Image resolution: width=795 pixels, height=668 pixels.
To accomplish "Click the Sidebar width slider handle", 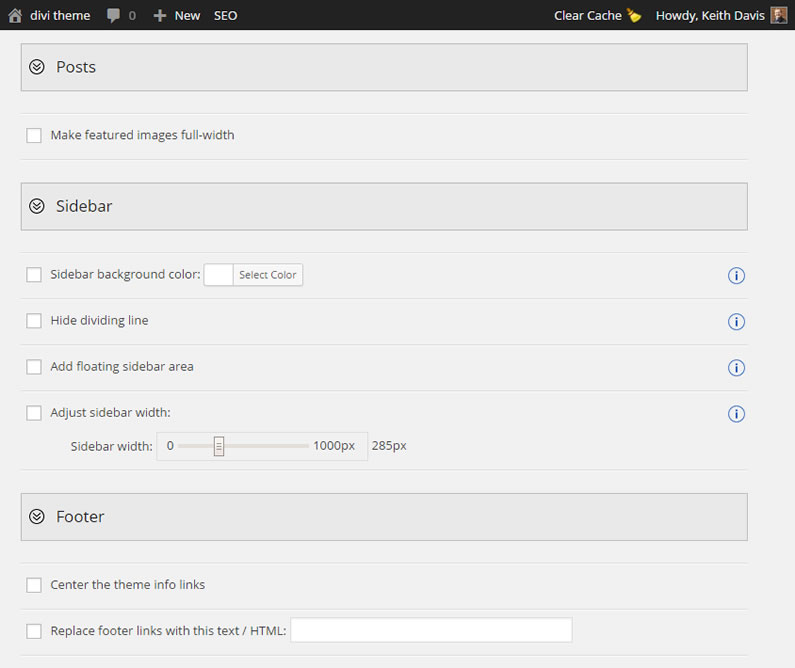I will (219, 447).
